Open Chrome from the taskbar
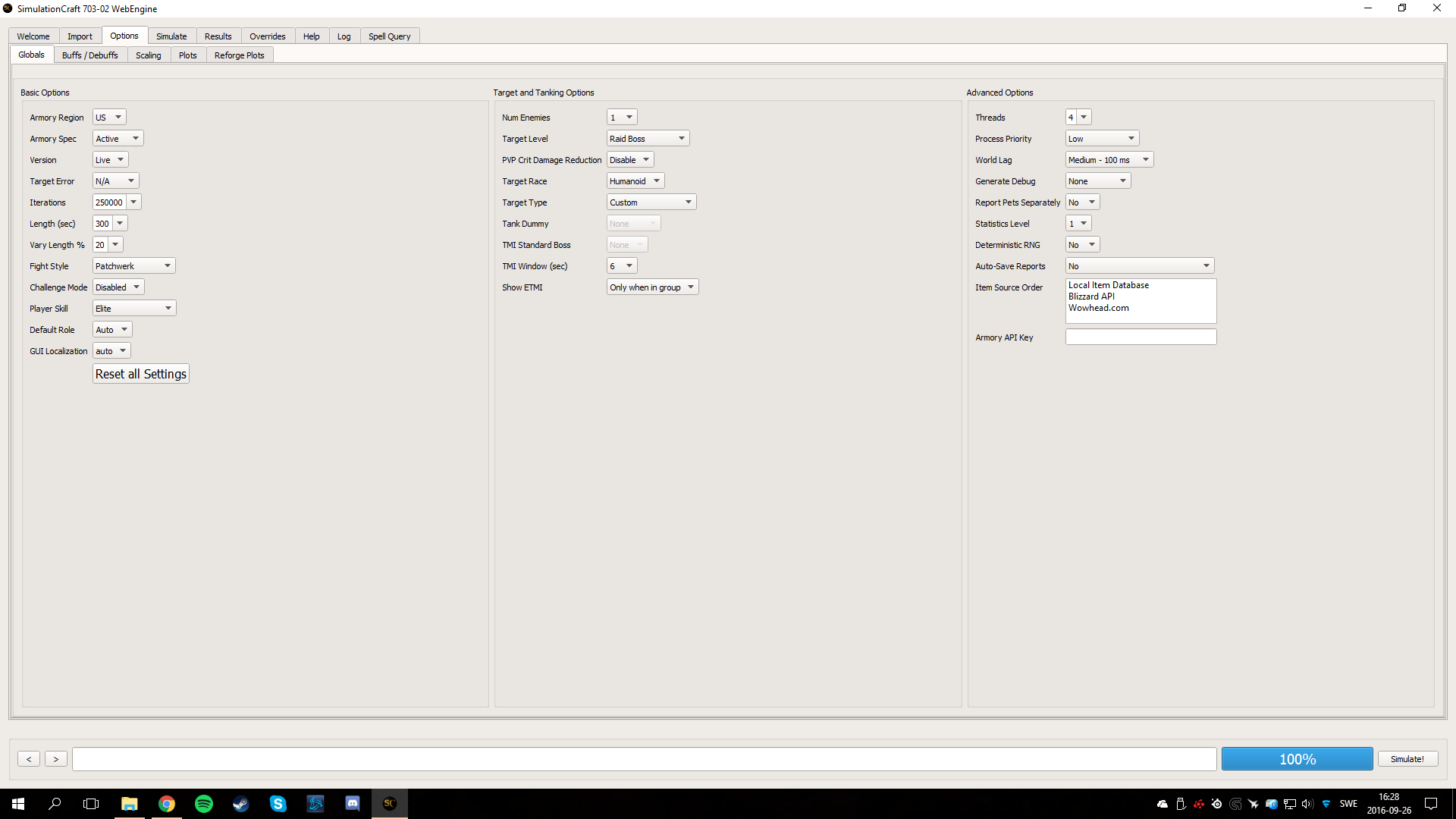The width and height of the screenshot is (1456, 819). point(167,804)
